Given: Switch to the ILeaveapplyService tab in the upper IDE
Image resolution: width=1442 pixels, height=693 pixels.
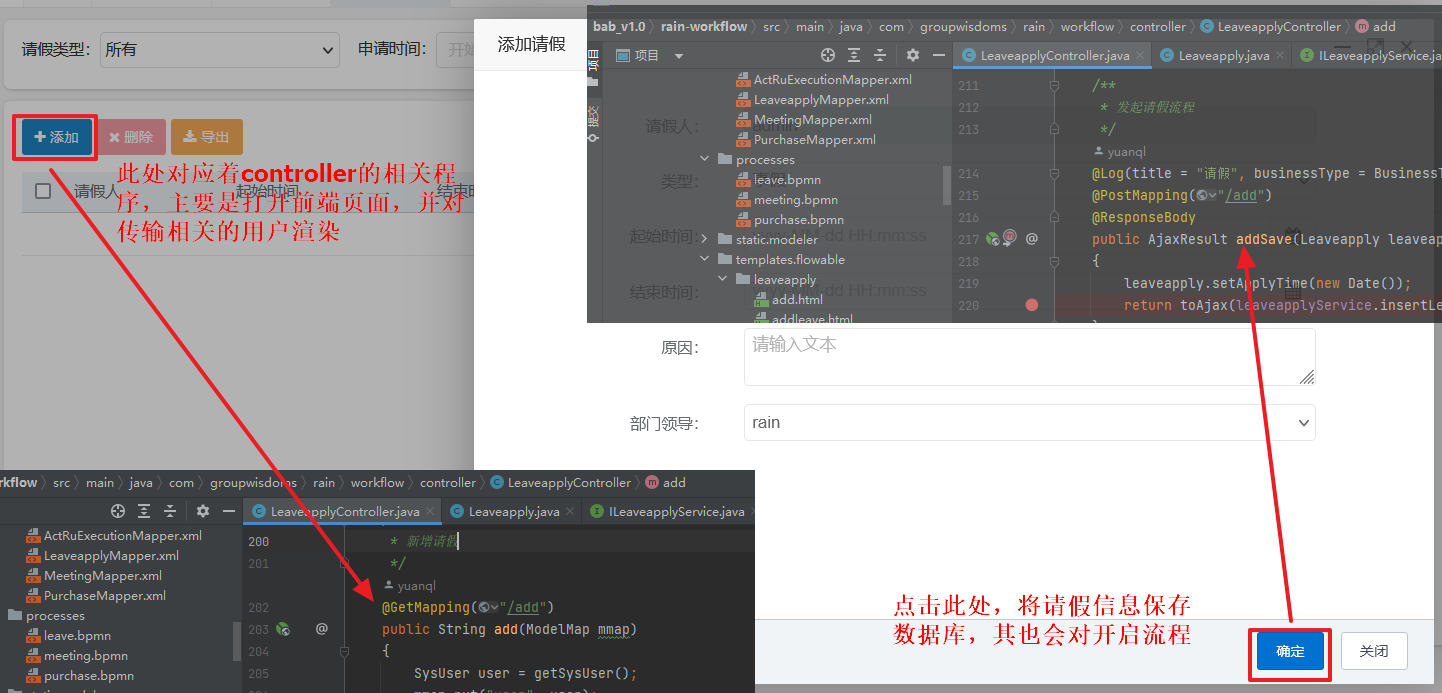Looking at the screenshot, I should (x=1366, y=55).
